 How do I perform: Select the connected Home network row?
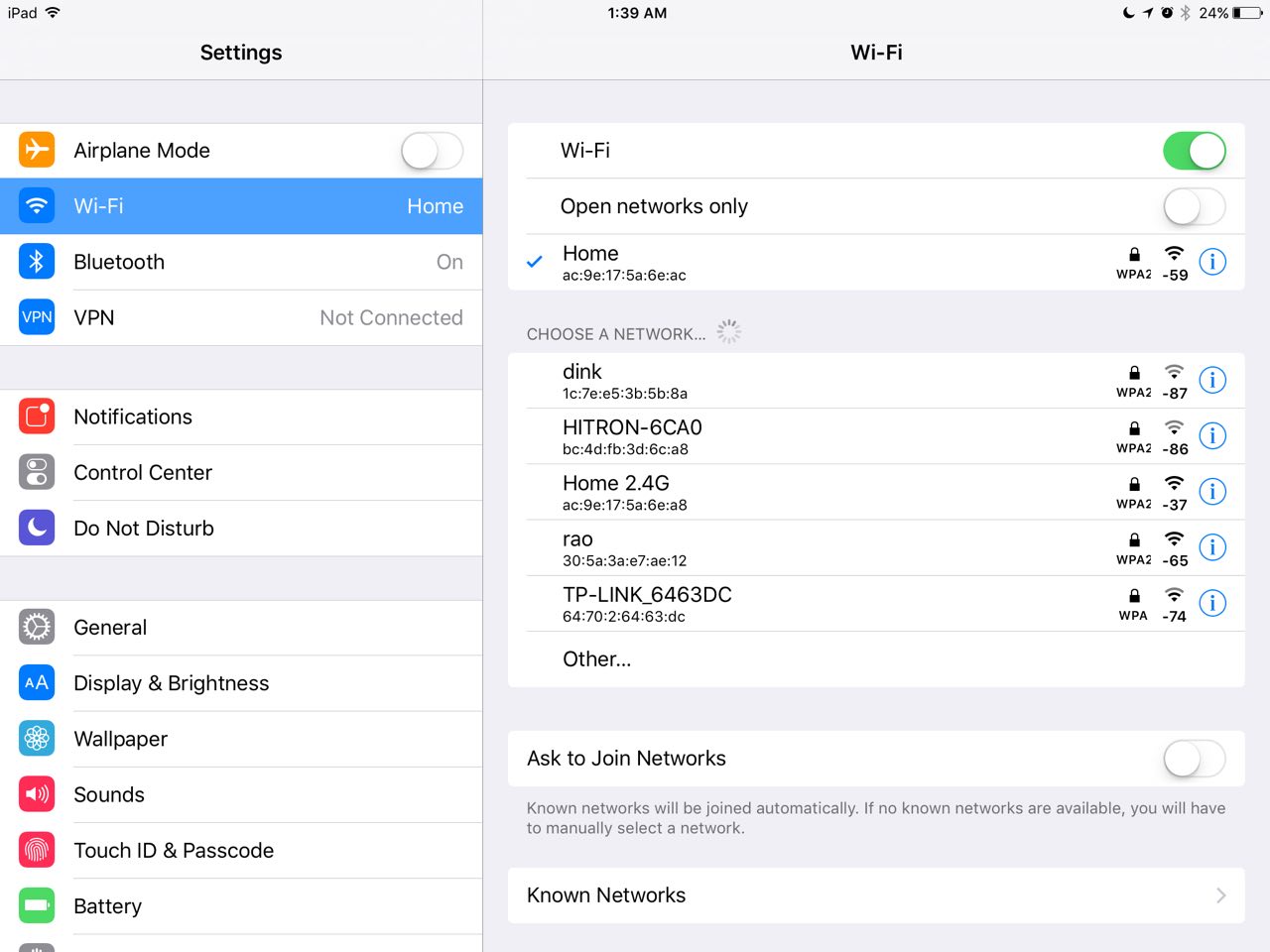(x=876, y=262)
